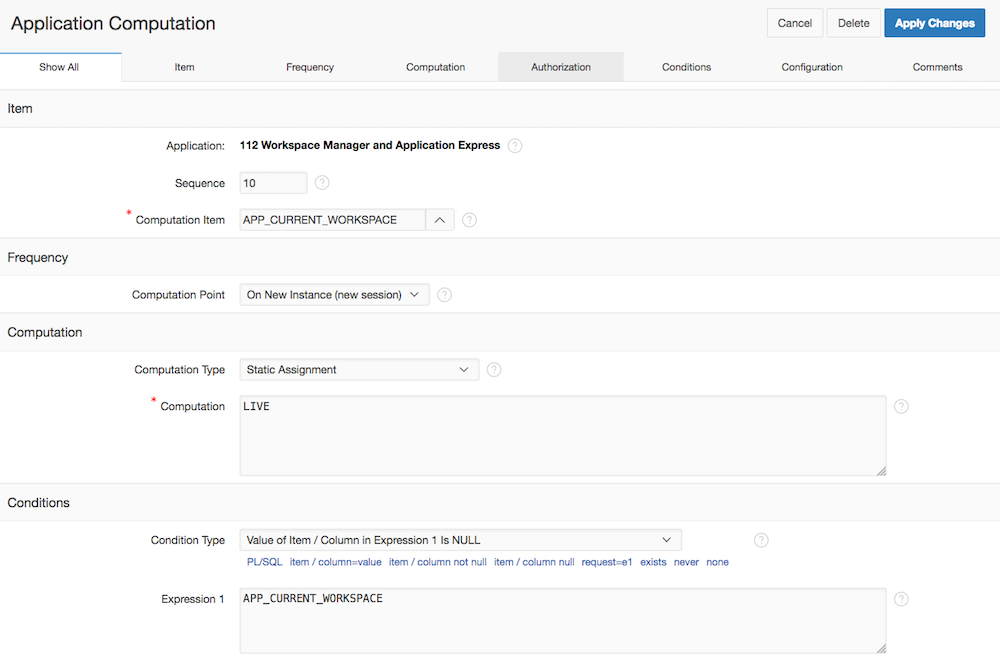The image size is (1000, 657).
Task: Open help icon for Computation Type
Action: (x=494, y=370)
